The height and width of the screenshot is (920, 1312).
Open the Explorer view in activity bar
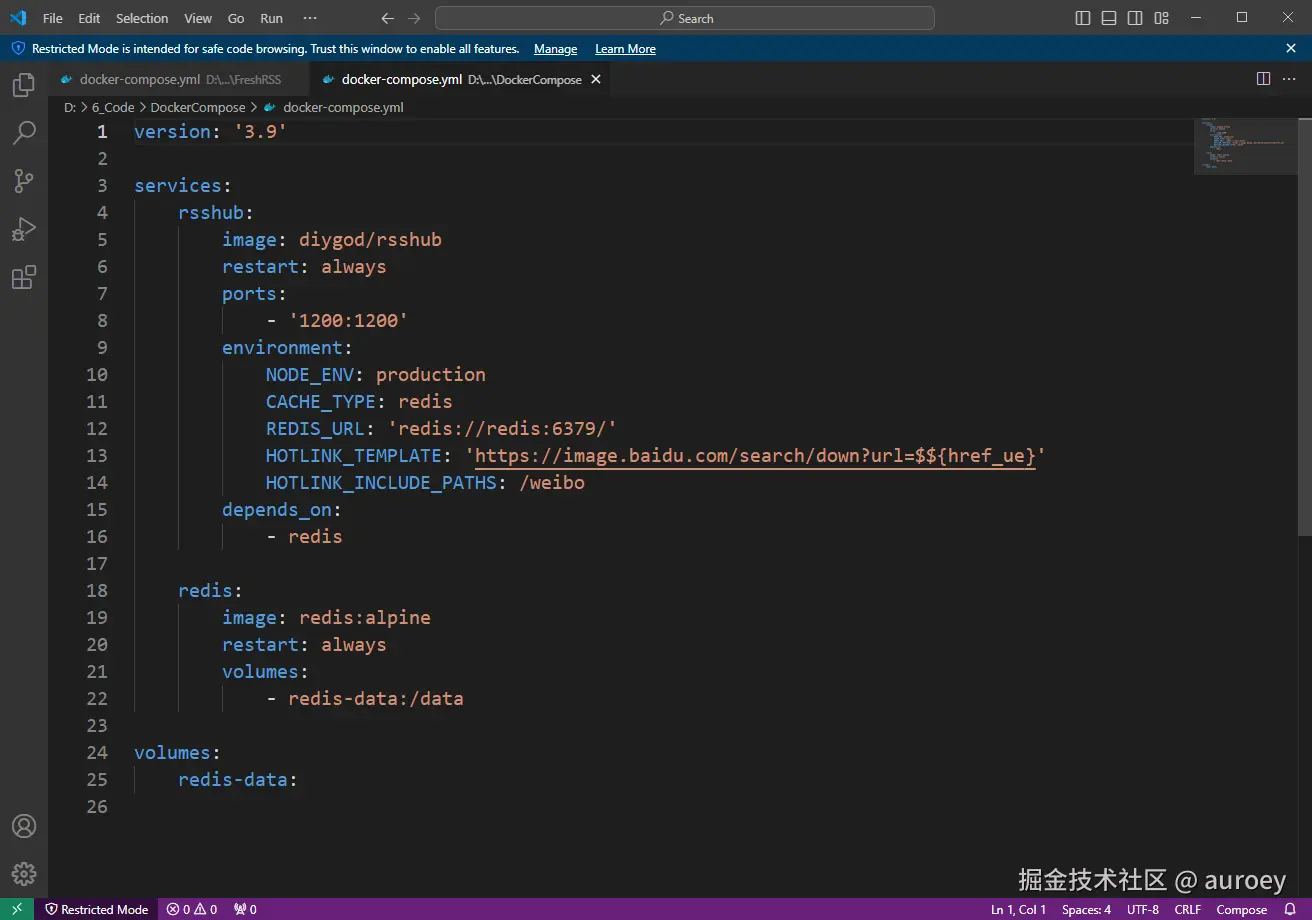tap(24, 85)
